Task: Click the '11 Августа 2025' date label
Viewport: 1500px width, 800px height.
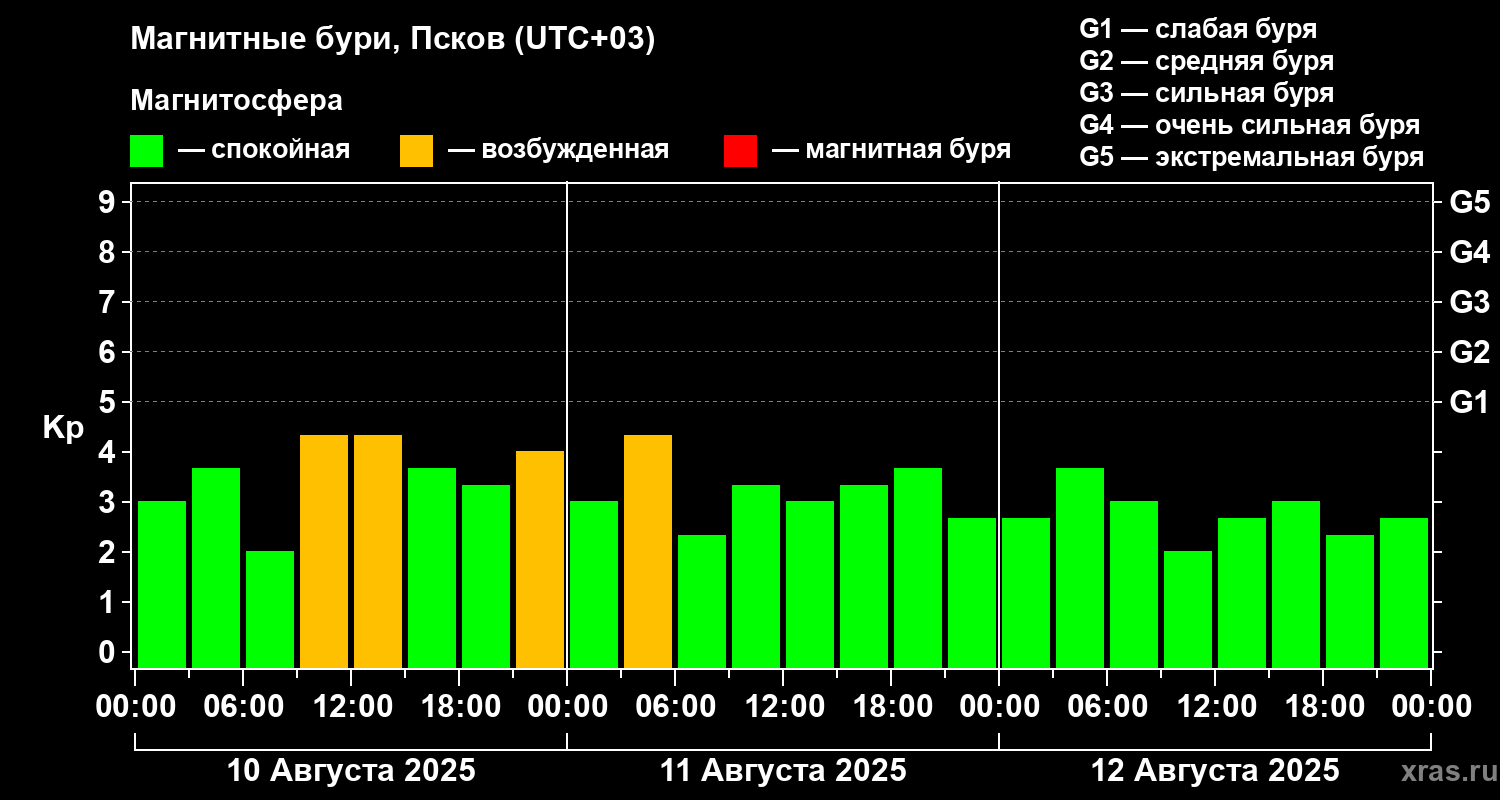Action: tap(783, 771)
